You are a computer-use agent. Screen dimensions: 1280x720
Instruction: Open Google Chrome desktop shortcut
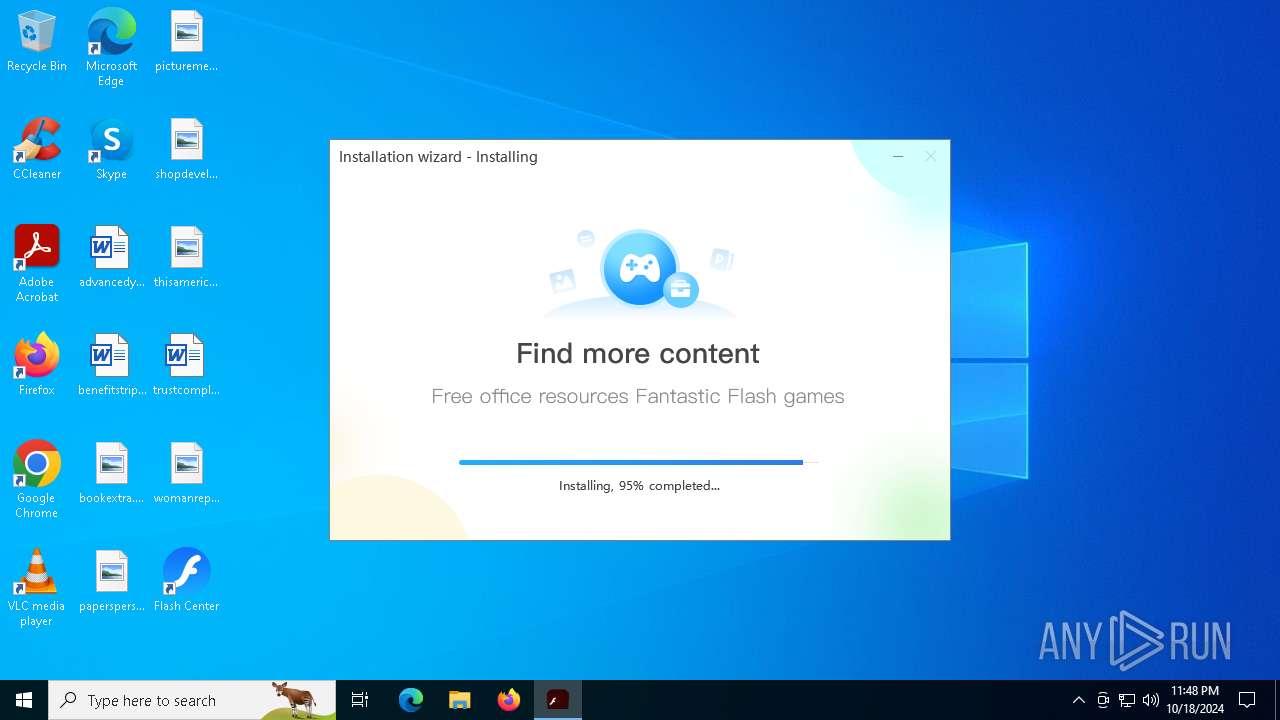tap(37, 480)
